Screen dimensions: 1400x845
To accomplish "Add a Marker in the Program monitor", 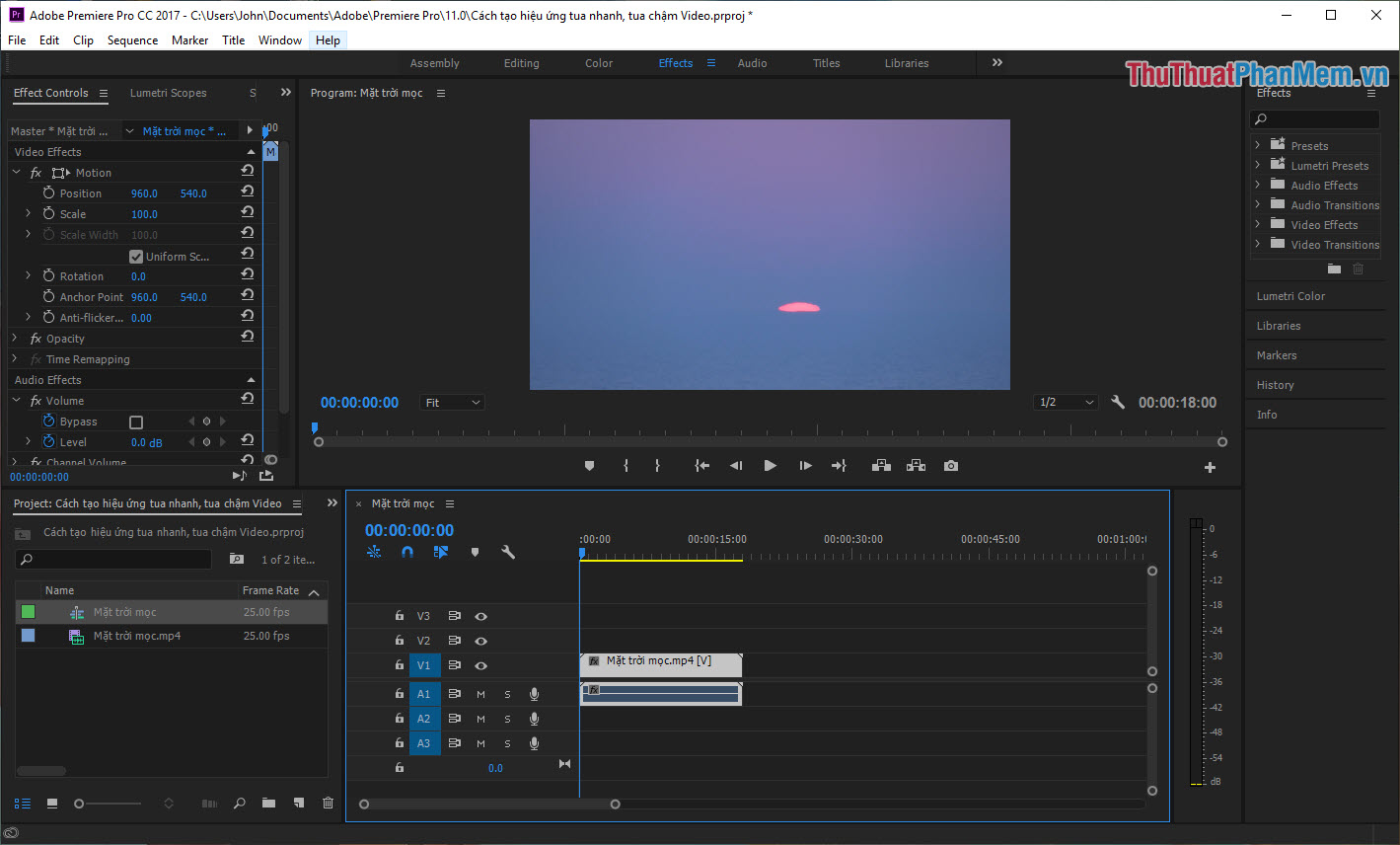I will pyautogui.click(x=589, y=465).
